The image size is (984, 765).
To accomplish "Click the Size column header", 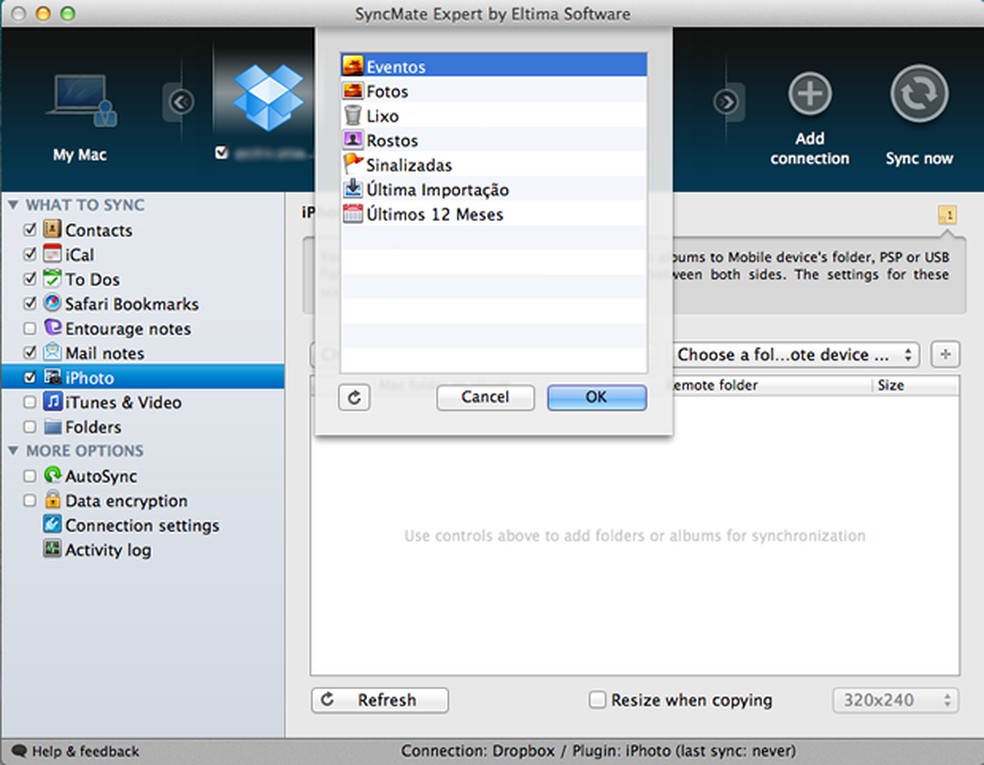I will click(x=915, y=385).
